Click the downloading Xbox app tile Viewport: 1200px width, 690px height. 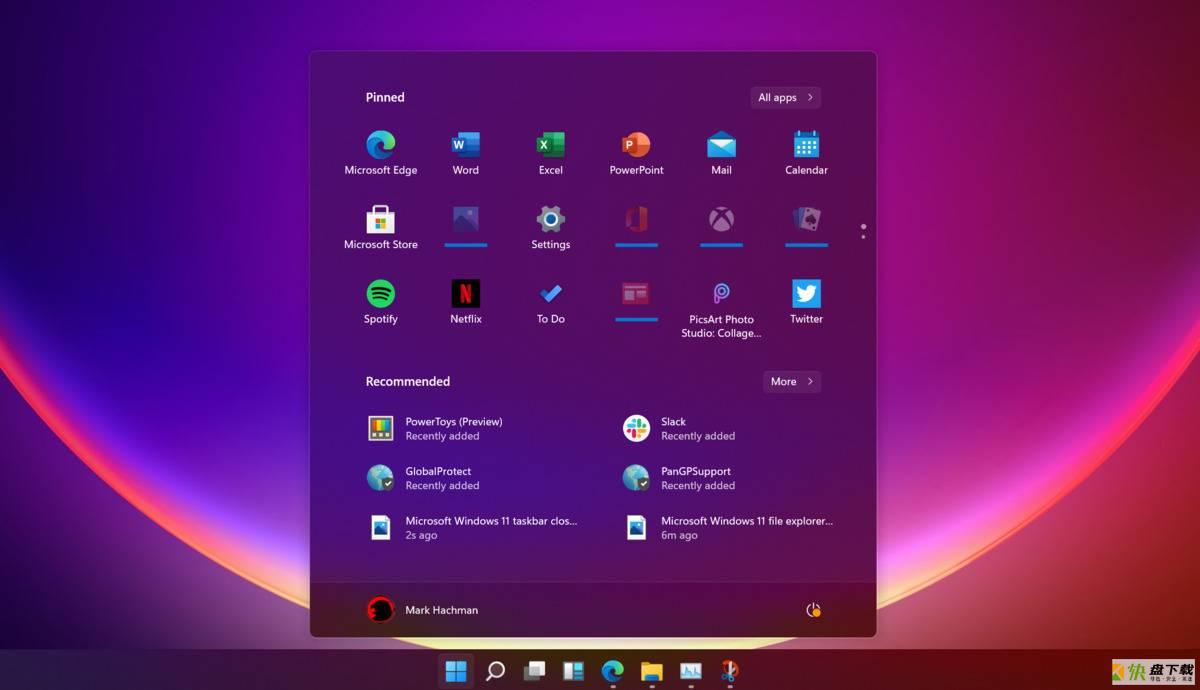point(721,225)
